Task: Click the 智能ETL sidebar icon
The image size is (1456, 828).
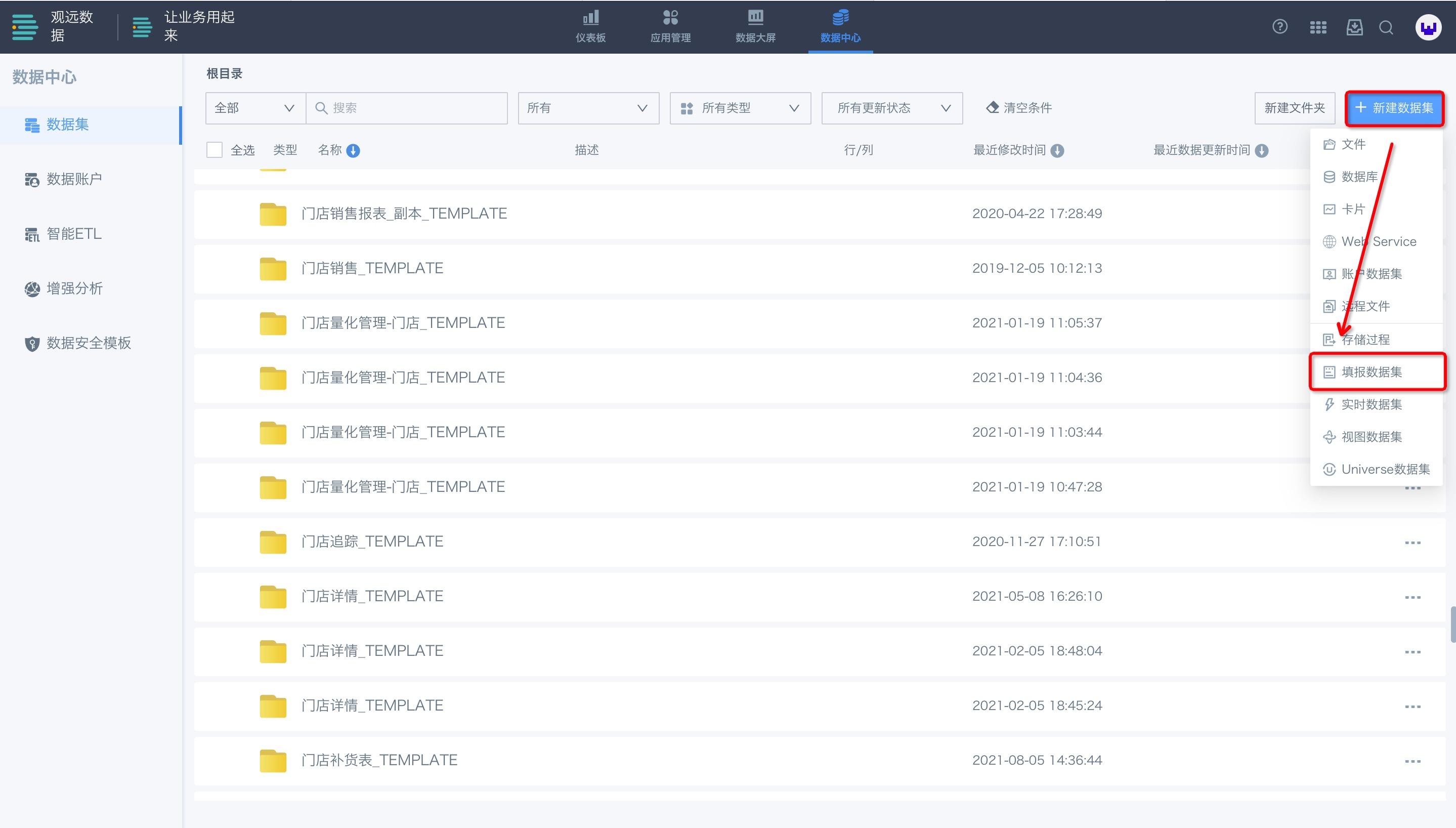Action: pos(32,234)
